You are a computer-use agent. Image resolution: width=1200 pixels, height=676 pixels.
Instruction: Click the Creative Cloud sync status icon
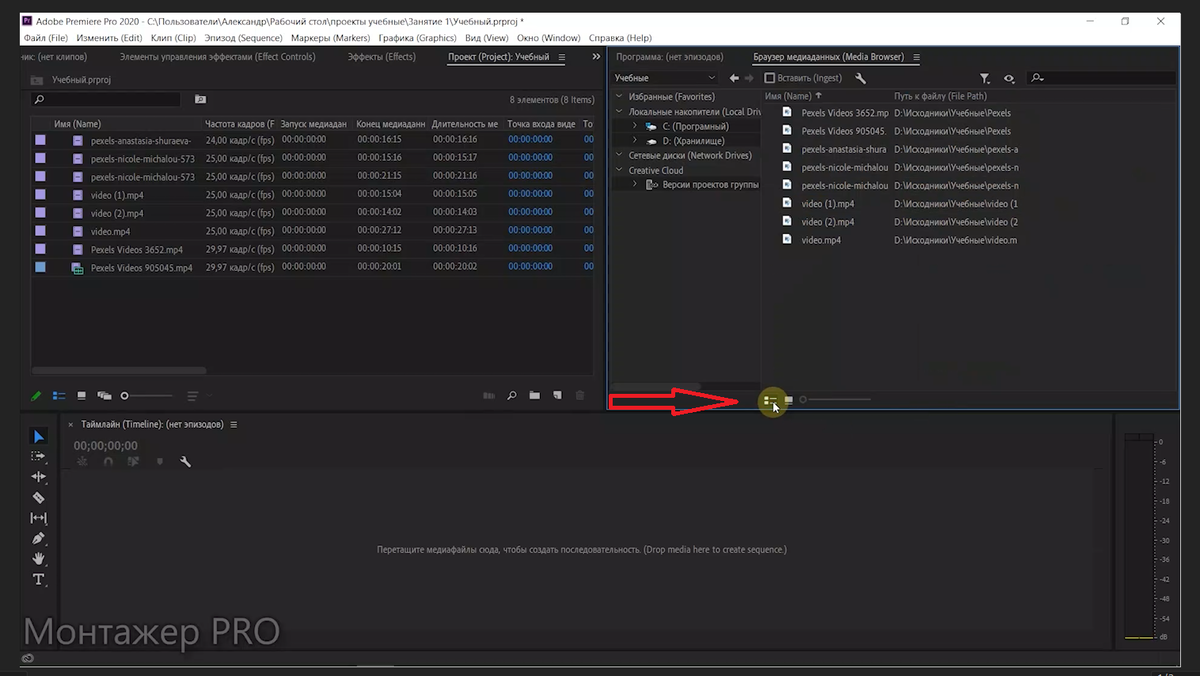[28, 658]
